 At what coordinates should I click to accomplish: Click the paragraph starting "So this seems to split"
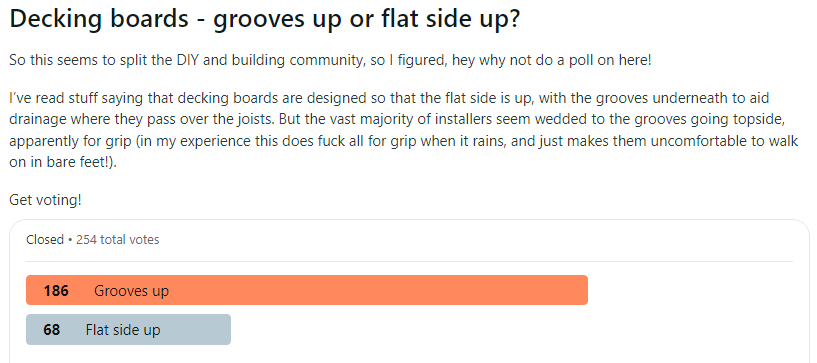point(330,60)
